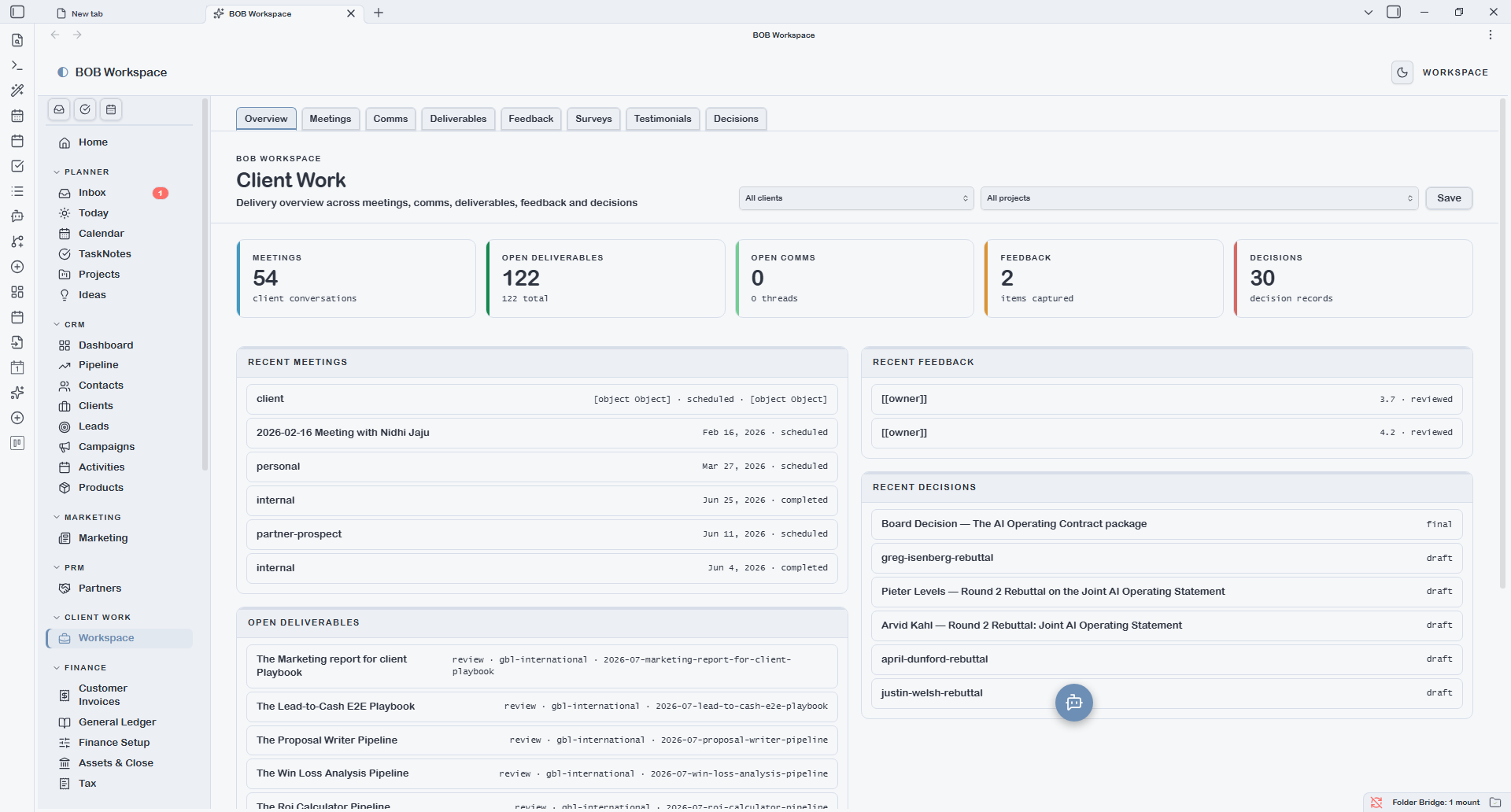Open the All clients dropdown
This screenshot has width=1511, height=812.
coord(856,198)
